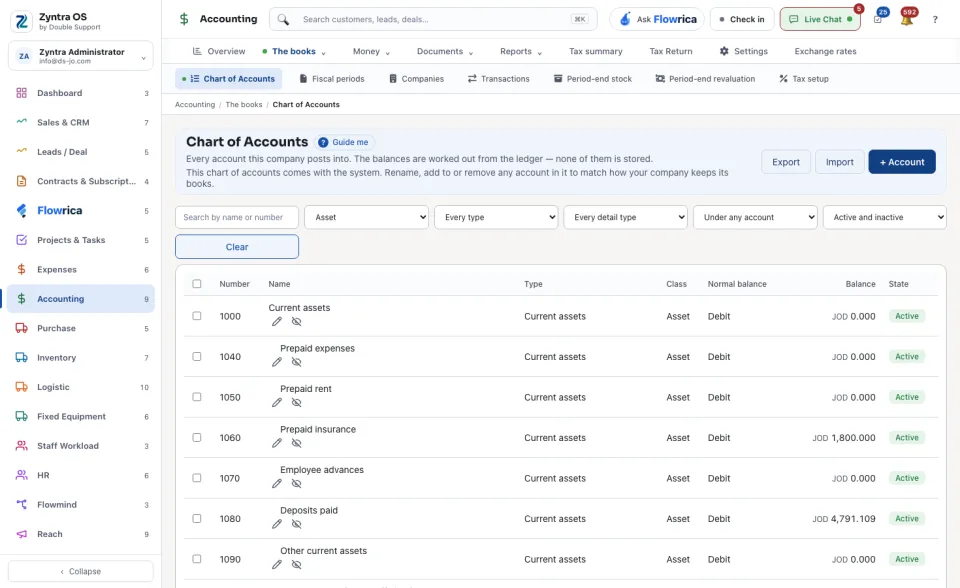Screen dimensions: 960x588
Task: Click the Zyntra OS logo
Action: click(x=21, y=21)
